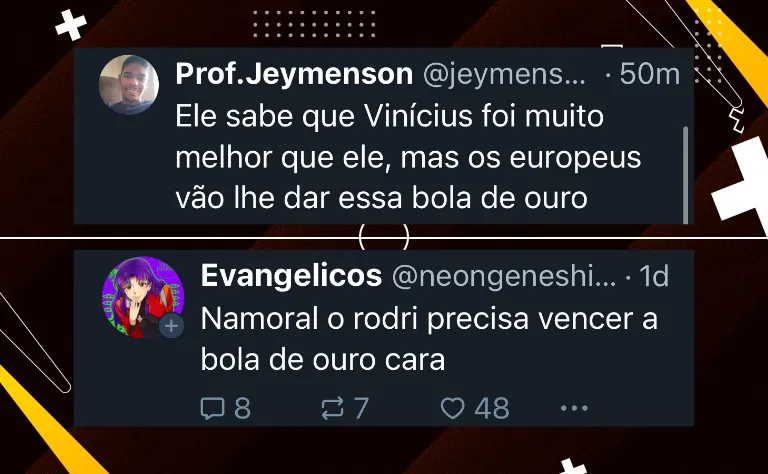Click the Prof.Jeymenson display name
This screenshot has height=474, width=768.
[x=294, y=74]
